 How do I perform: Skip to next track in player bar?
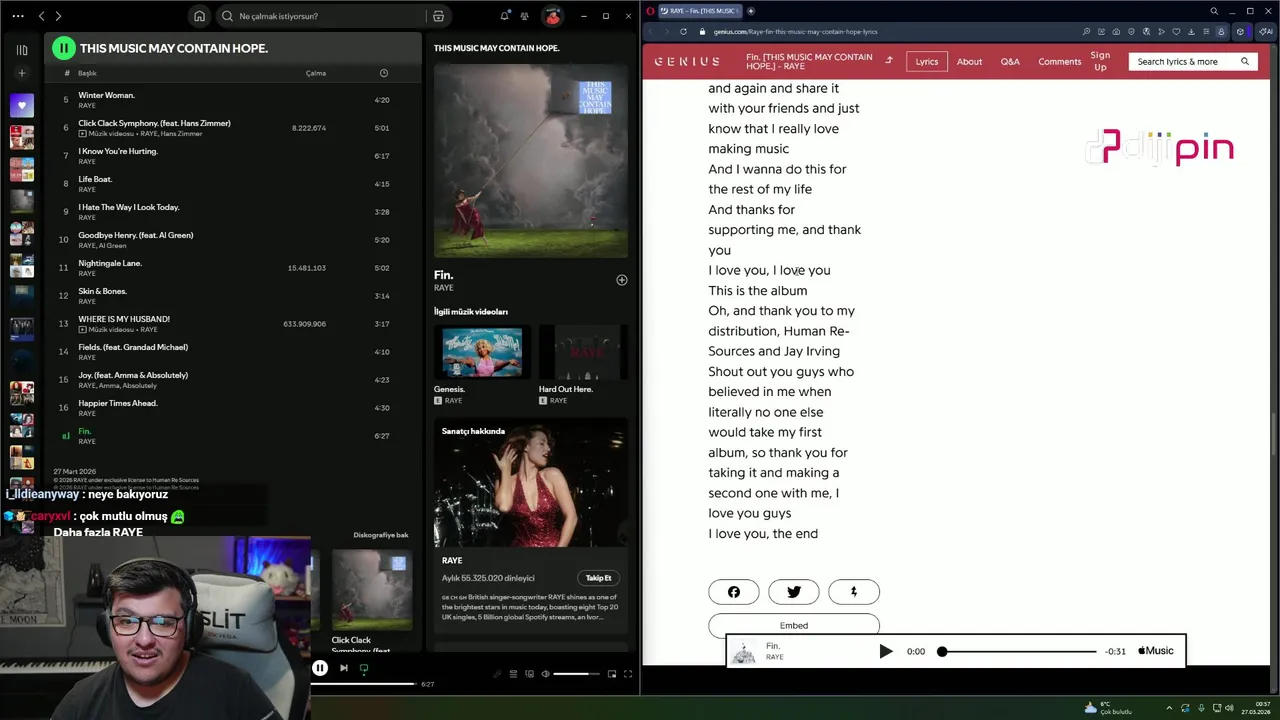point(343,668)
